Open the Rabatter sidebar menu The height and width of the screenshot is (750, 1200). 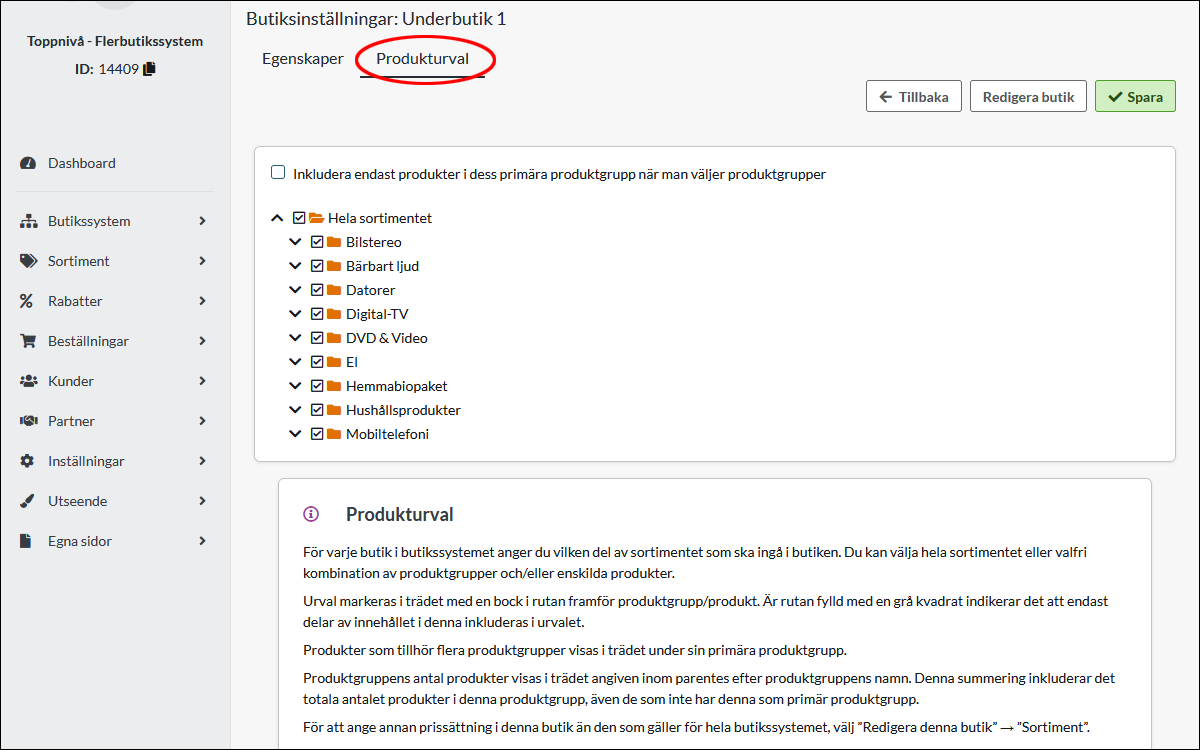[116, 301]
